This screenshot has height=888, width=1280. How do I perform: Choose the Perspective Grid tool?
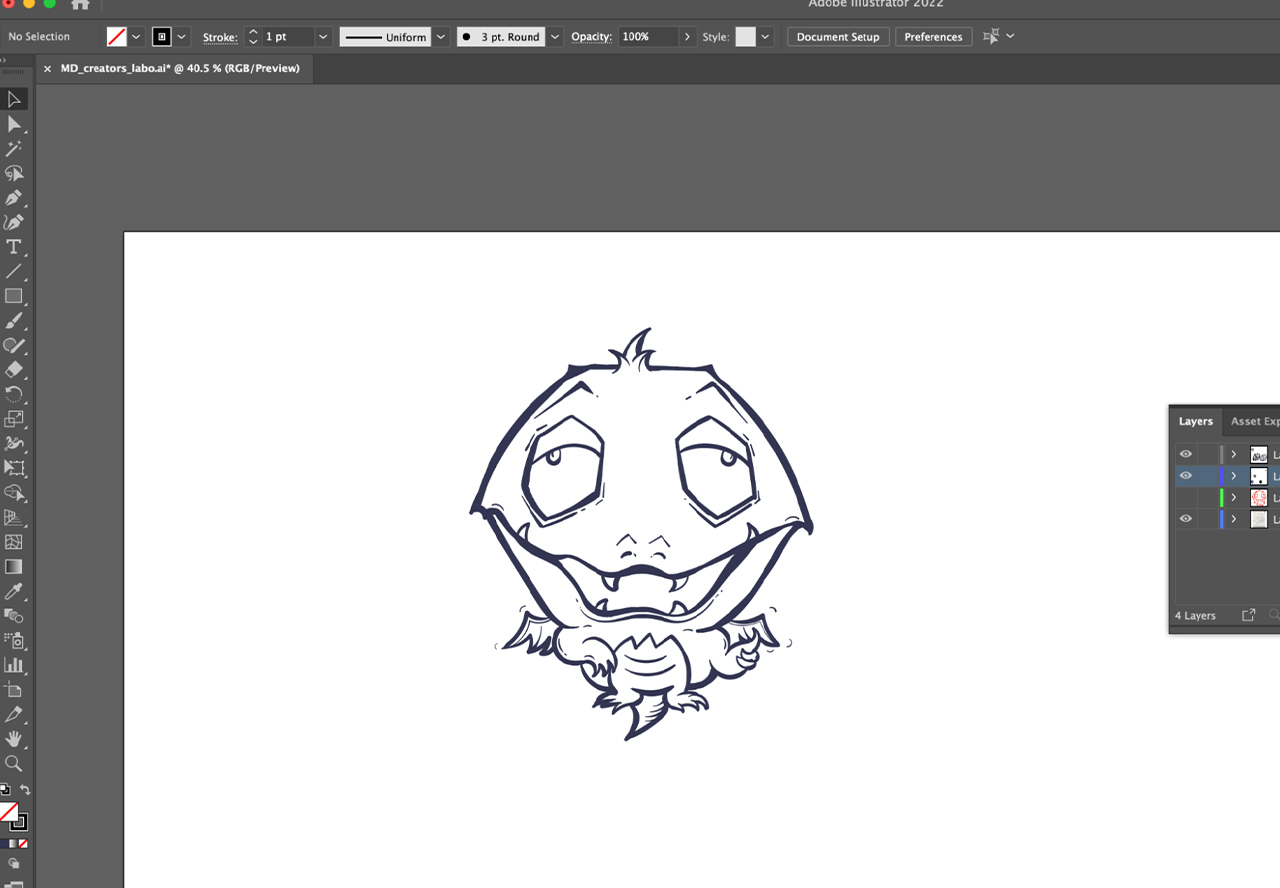tap(14, 517)
